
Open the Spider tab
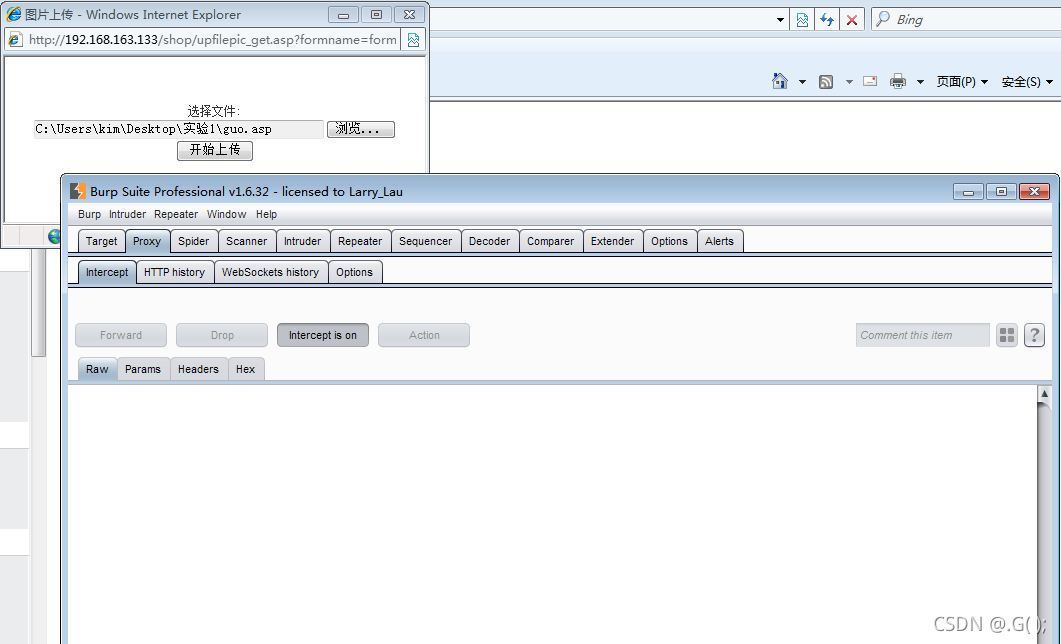[x=194, y=241]
